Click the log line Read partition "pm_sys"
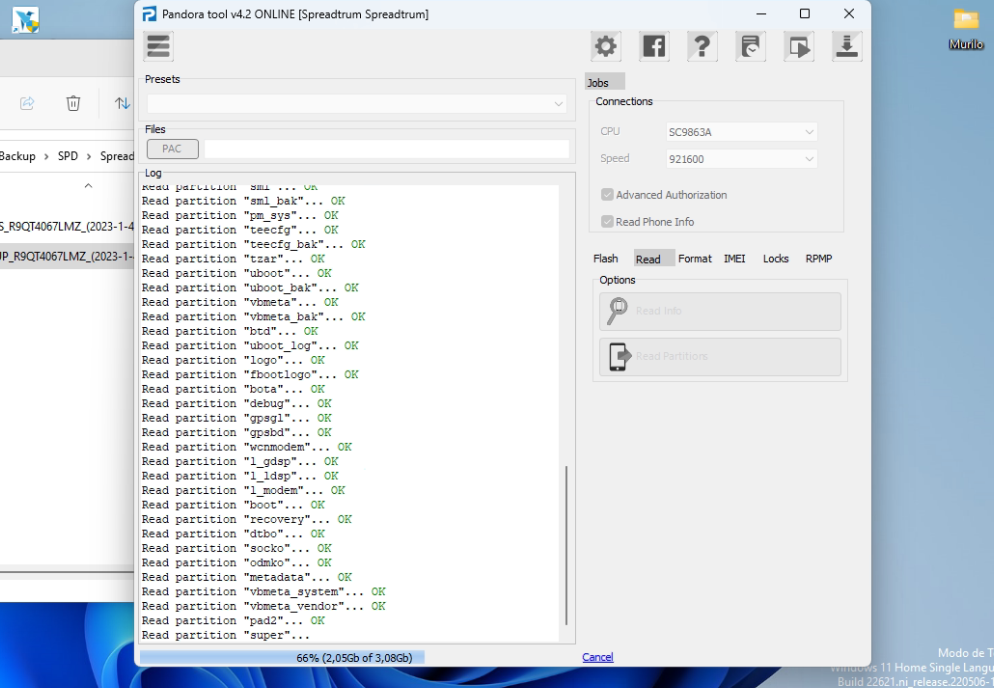The image size is (994, 688). [x=240, y=216]
